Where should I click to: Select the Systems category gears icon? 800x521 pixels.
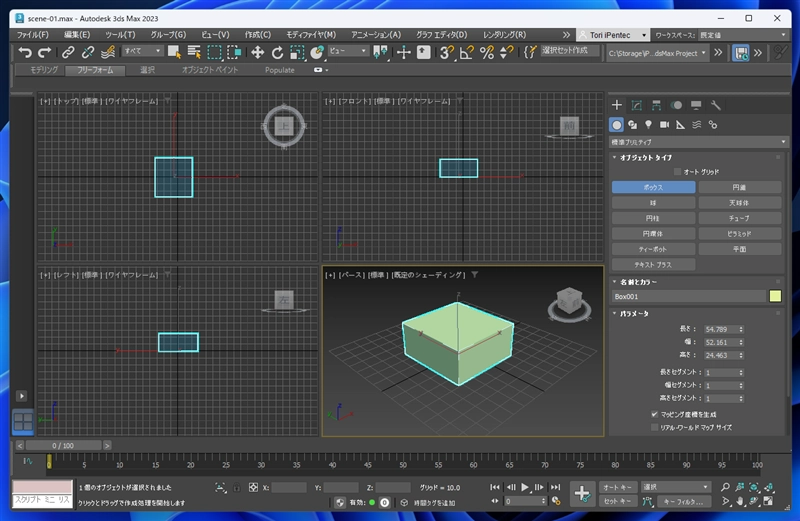tap(713, 125)
